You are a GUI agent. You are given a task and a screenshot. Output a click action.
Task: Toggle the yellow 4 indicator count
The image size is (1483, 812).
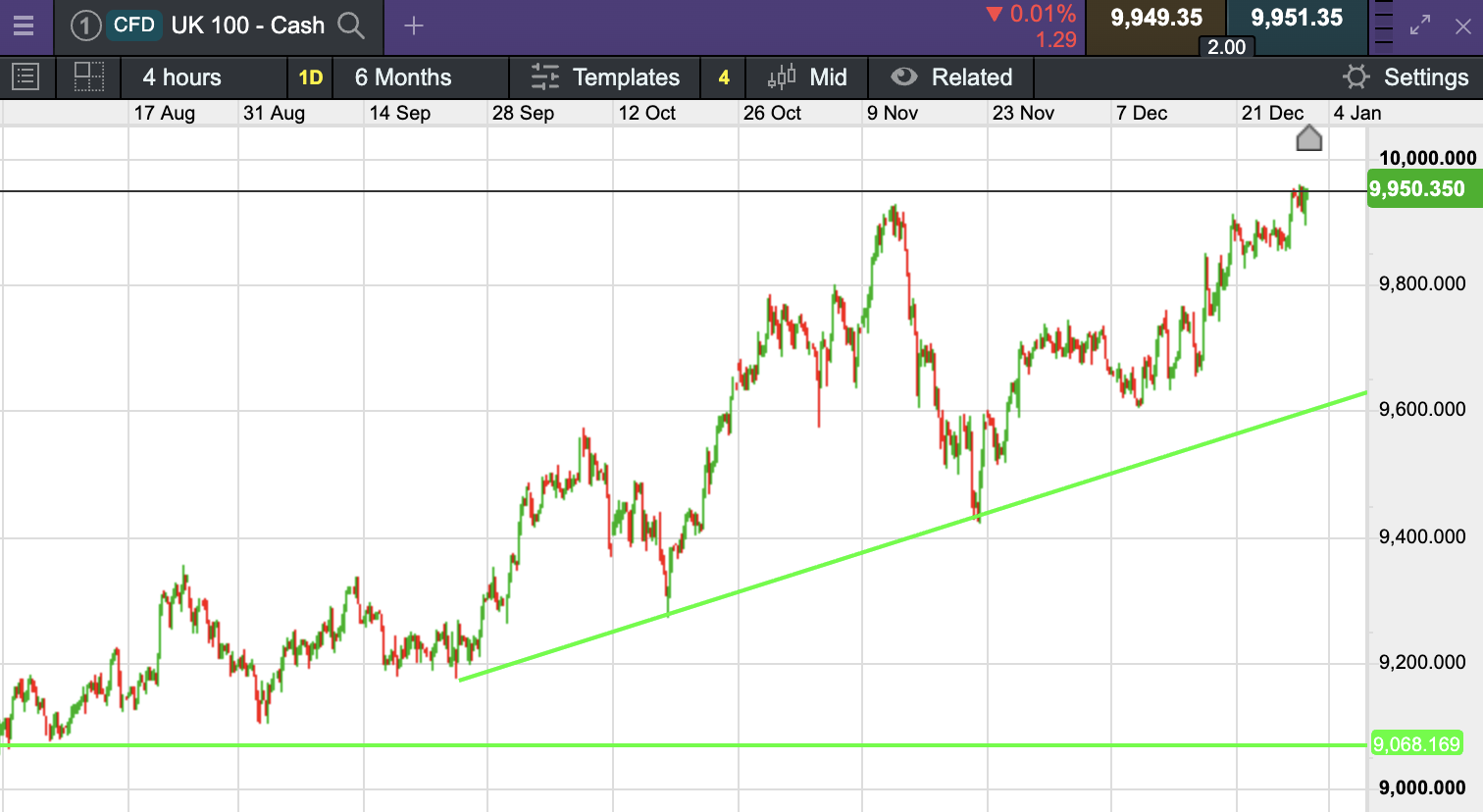coord(724,77)
